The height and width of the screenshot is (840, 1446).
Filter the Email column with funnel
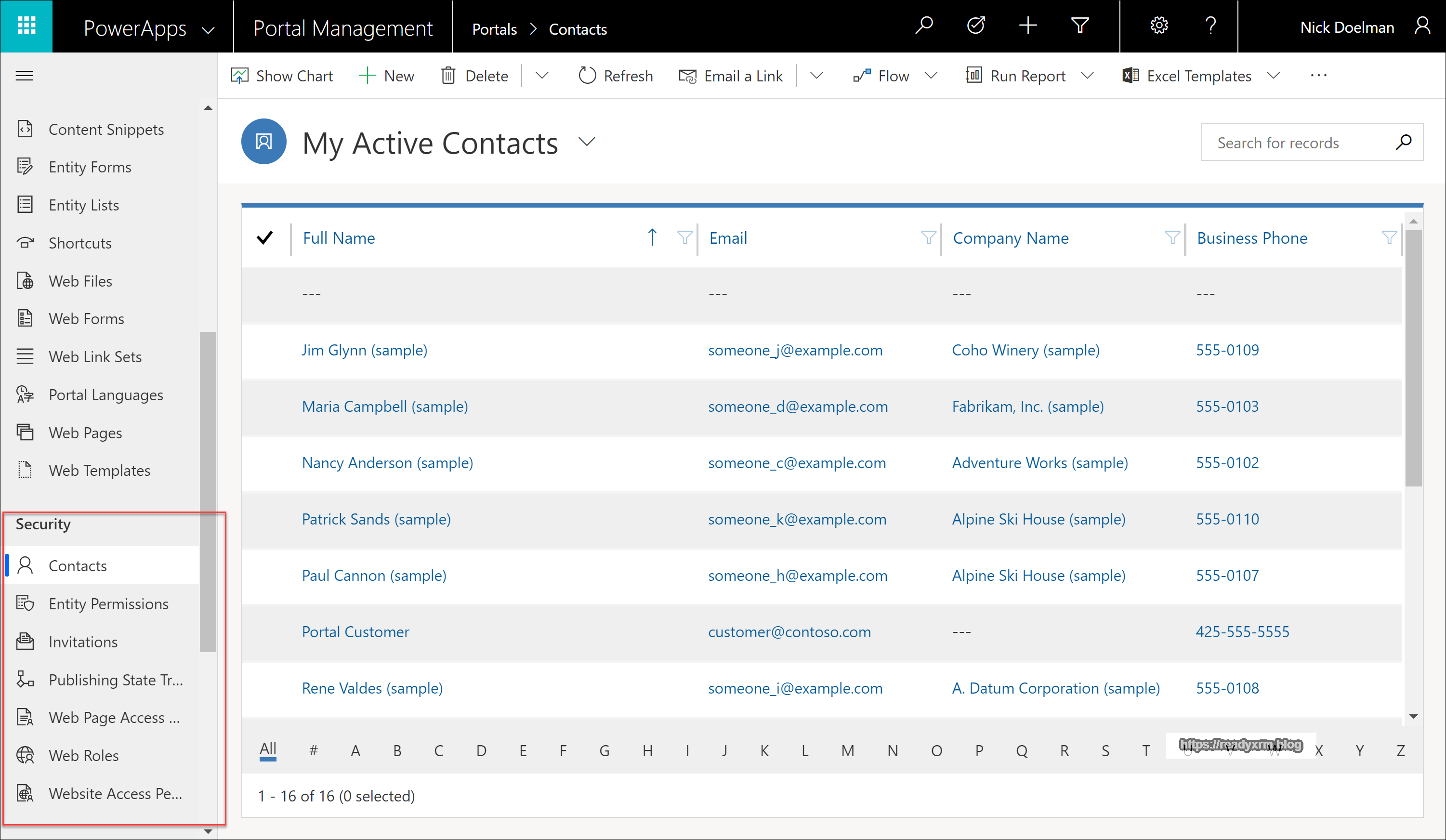point(928,237)
